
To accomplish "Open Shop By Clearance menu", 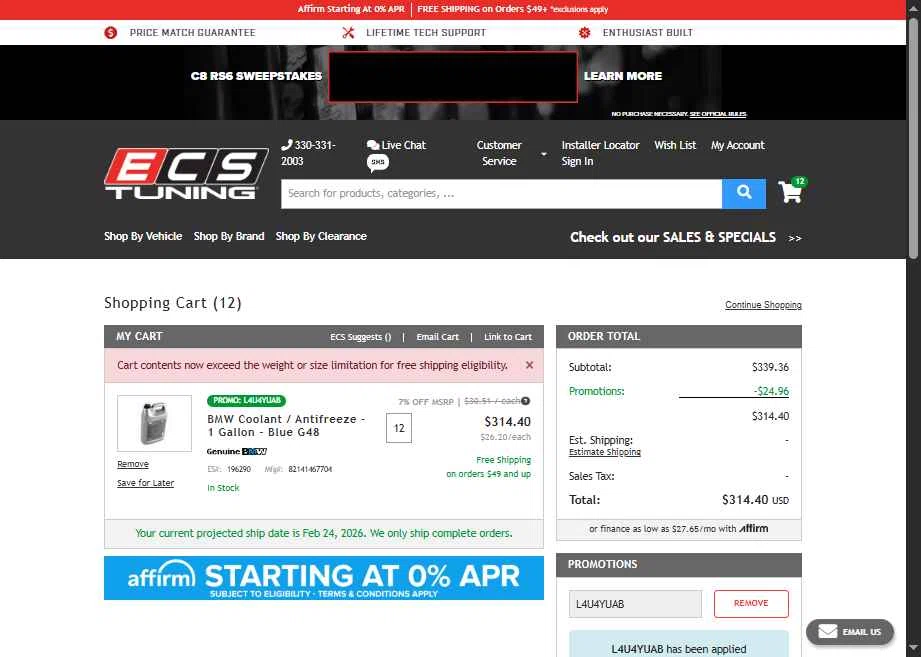I will click(321, 236).
